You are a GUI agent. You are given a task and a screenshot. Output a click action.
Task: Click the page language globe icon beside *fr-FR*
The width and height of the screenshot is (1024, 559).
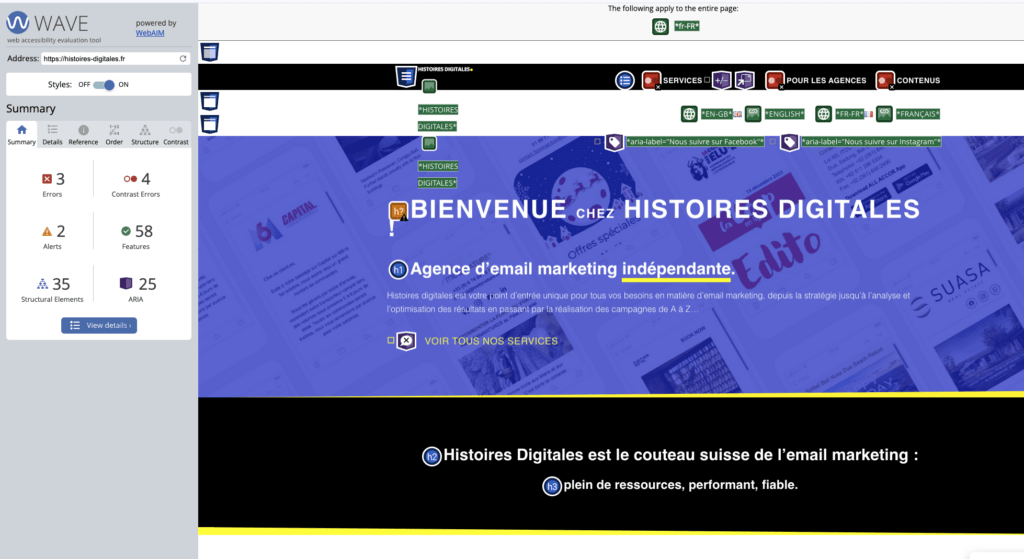660,27
